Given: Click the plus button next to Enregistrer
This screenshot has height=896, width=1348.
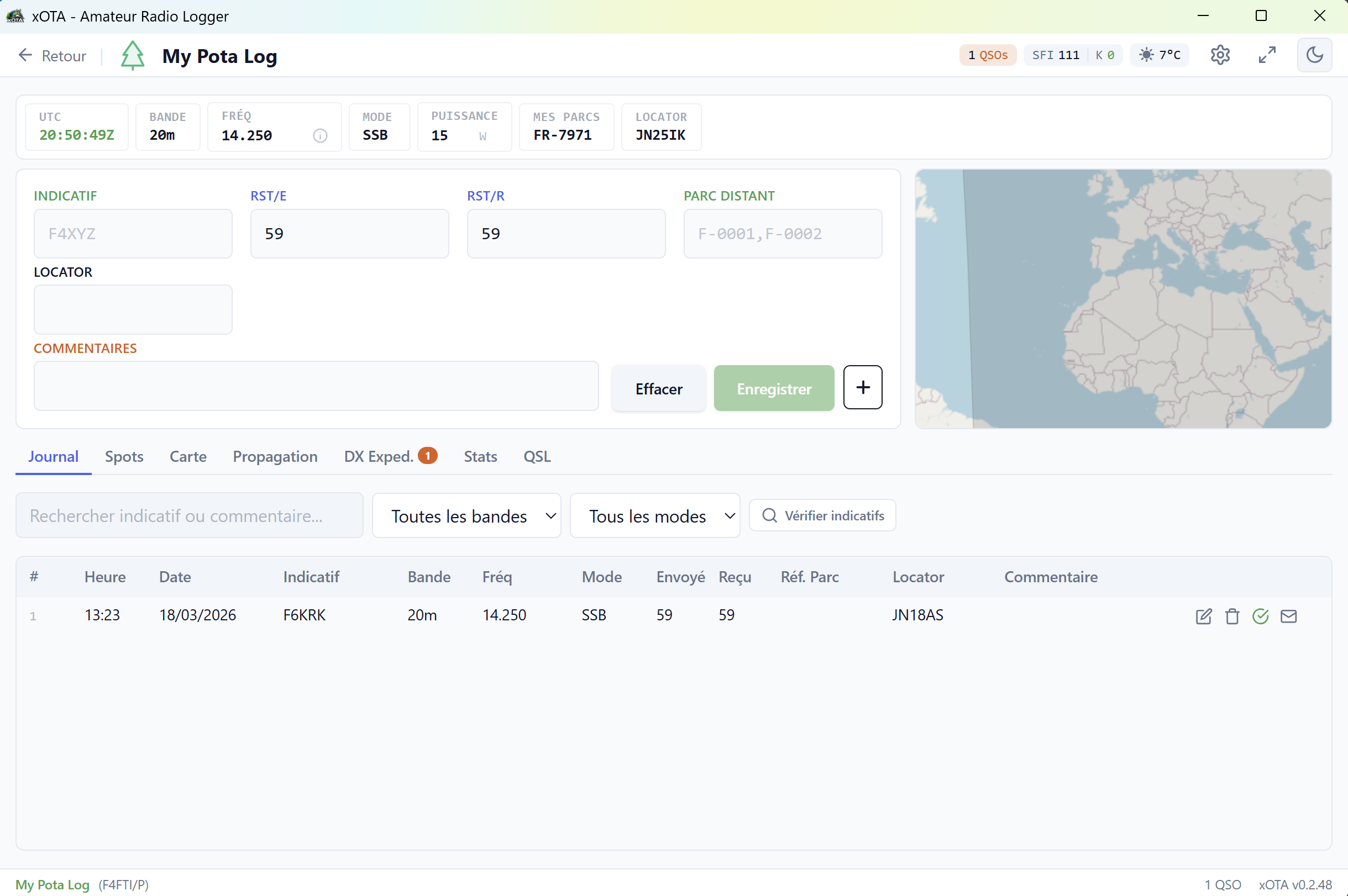Looking at the screenshot, I should [863, 387].
